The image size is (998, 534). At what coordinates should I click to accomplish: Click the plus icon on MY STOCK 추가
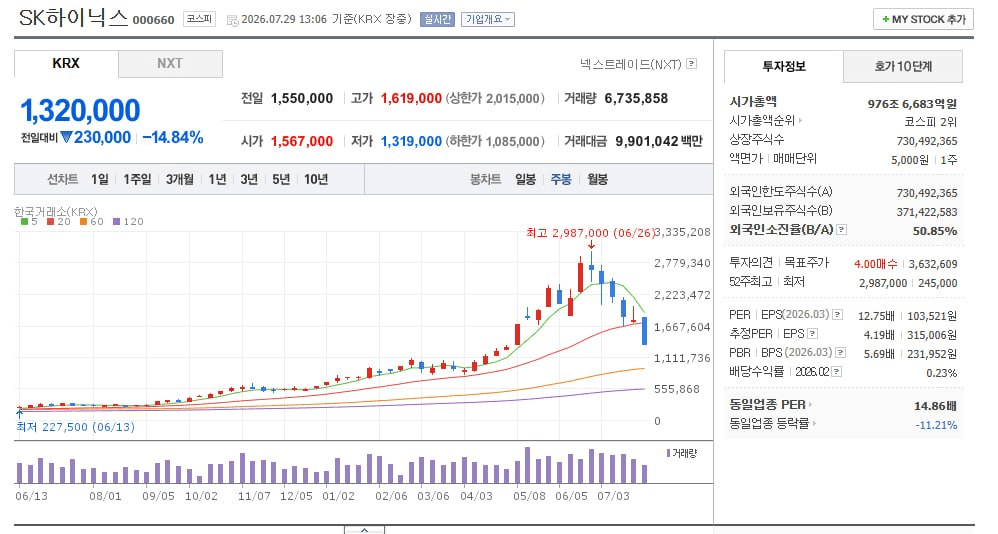pos(885,20)
